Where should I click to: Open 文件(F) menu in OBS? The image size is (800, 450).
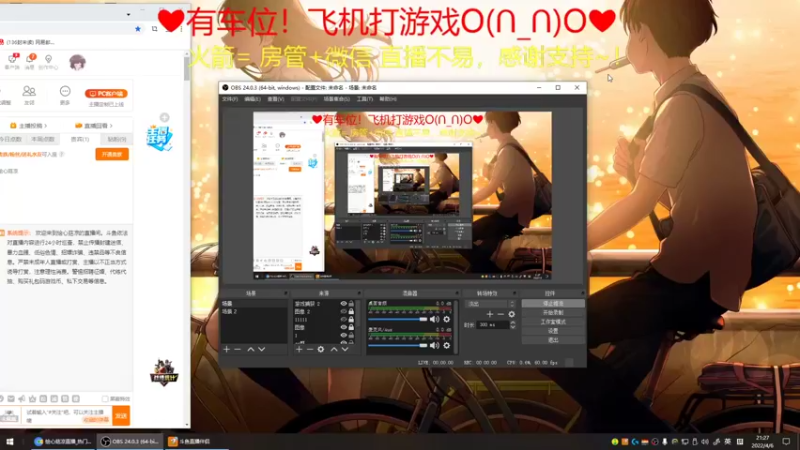click(x=230, y=99)
